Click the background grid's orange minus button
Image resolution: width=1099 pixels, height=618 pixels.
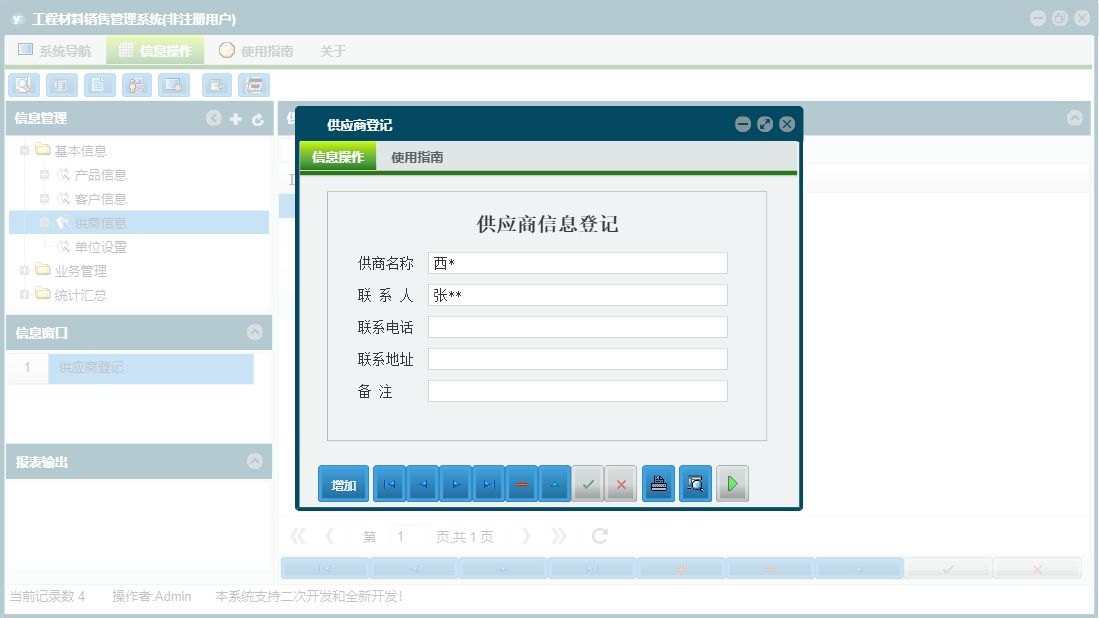[770, 569]
